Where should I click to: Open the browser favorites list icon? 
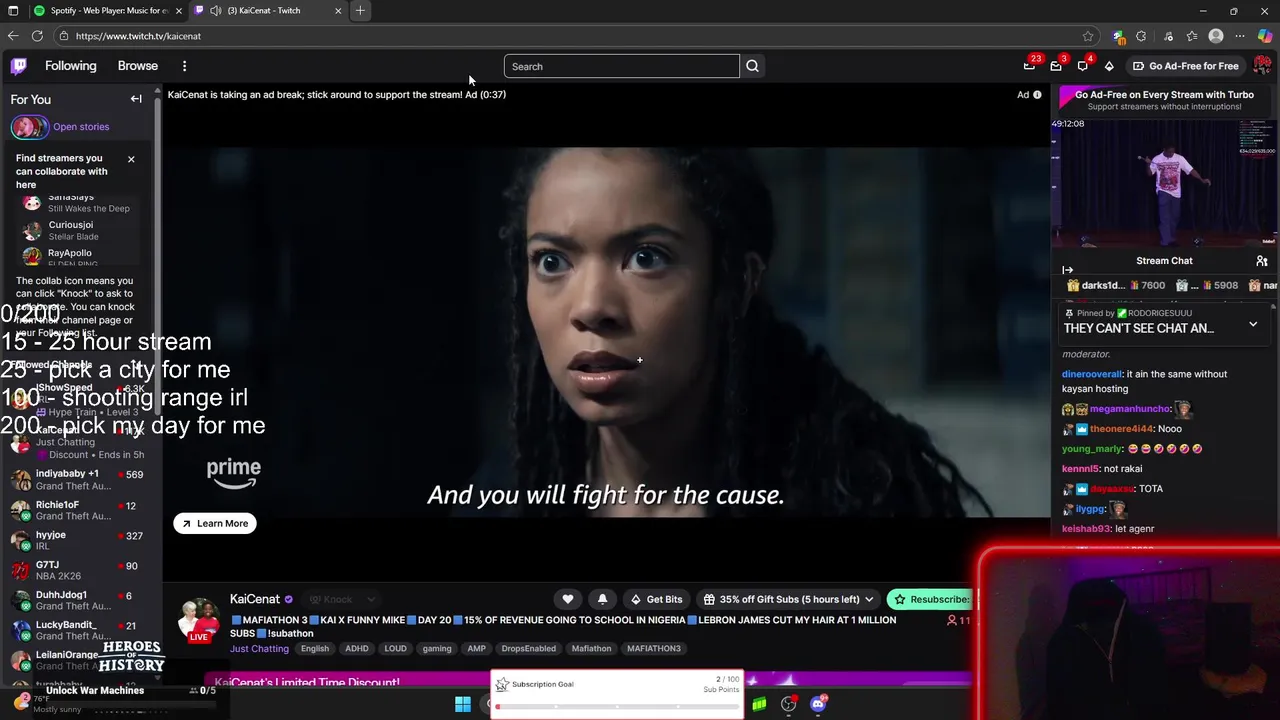1192,36
